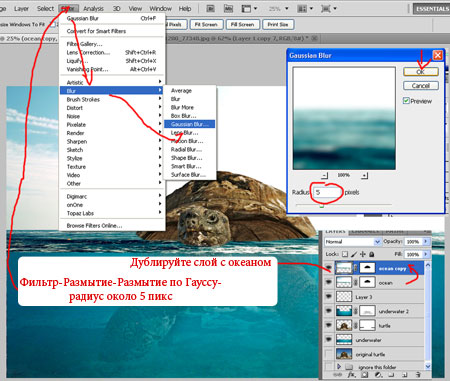Viewport: 450px width, 381px height.
Task: Click the Radius slider handle
Action: pyautogui.click(x=322, y=206)
